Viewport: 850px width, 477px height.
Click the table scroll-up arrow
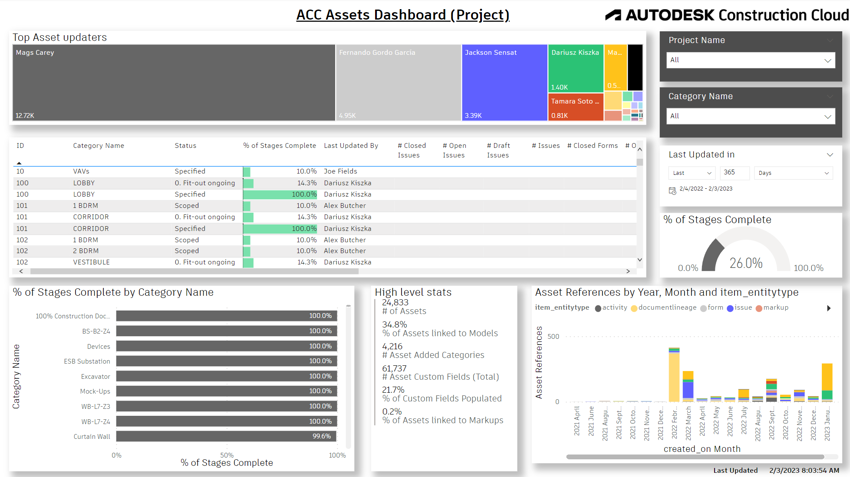(x=640, y=149)
